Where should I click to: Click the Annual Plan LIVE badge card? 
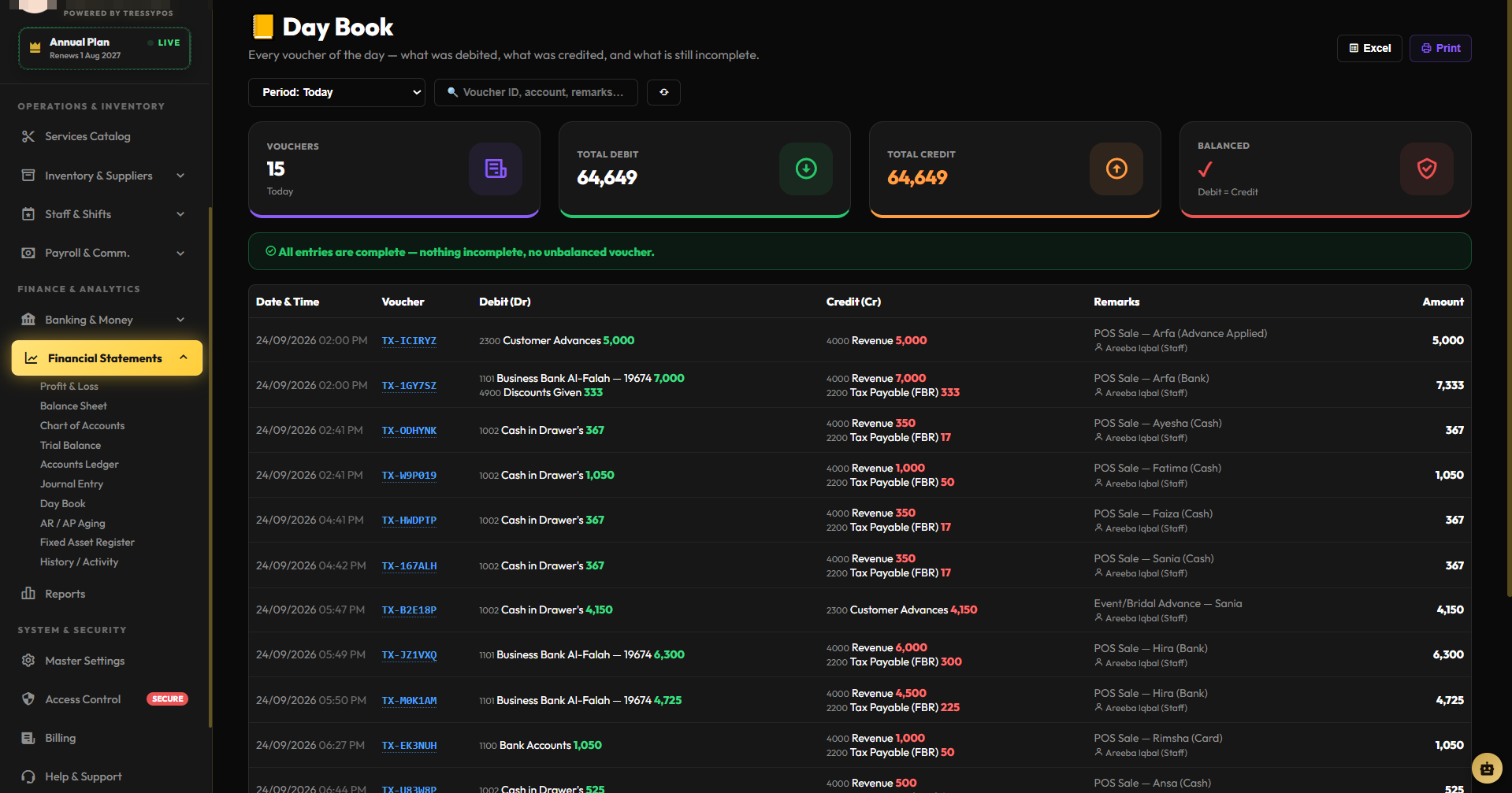point(105,48)
